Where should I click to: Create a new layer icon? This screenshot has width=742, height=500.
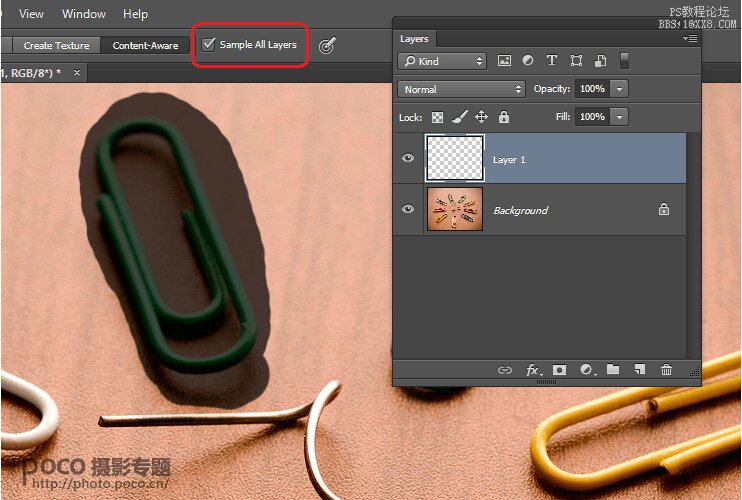pos(640,369)
